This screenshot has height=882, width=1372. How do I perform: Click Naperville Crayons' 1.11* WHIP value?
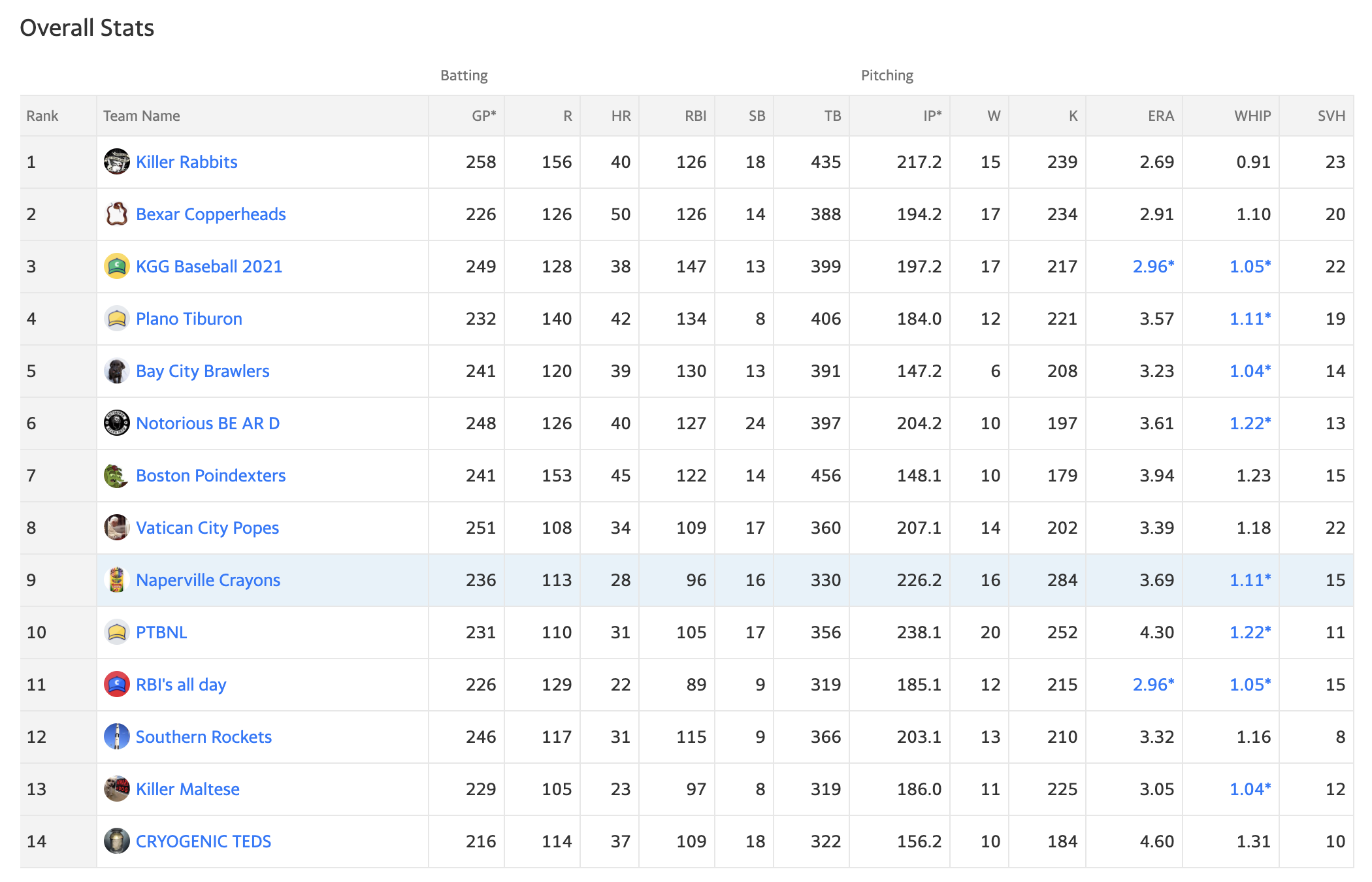point(1250,580)
